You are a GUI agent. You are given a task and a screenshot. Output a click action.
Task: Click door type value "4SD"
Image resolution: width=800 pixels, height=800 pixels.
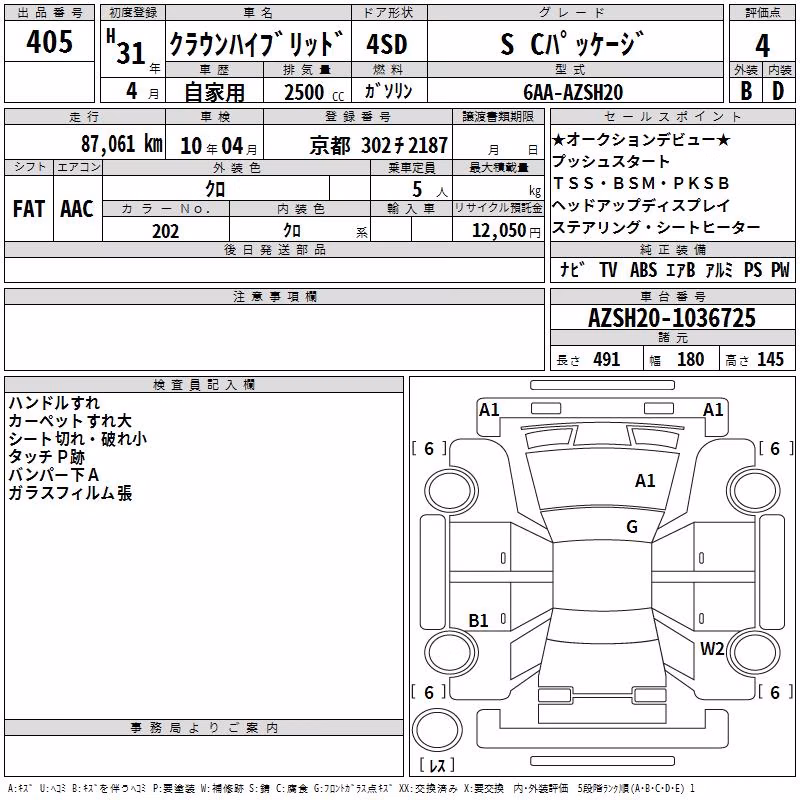point(387,44)
